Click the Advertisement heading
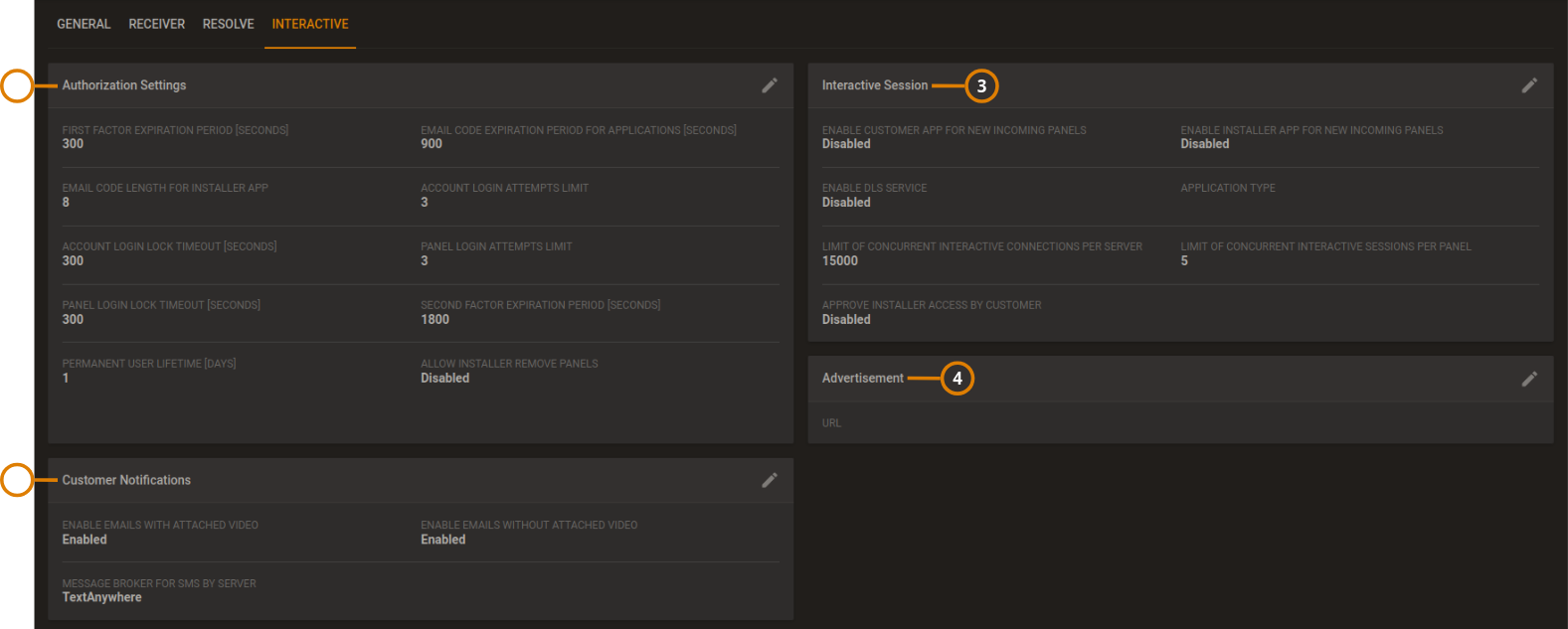 863,379
